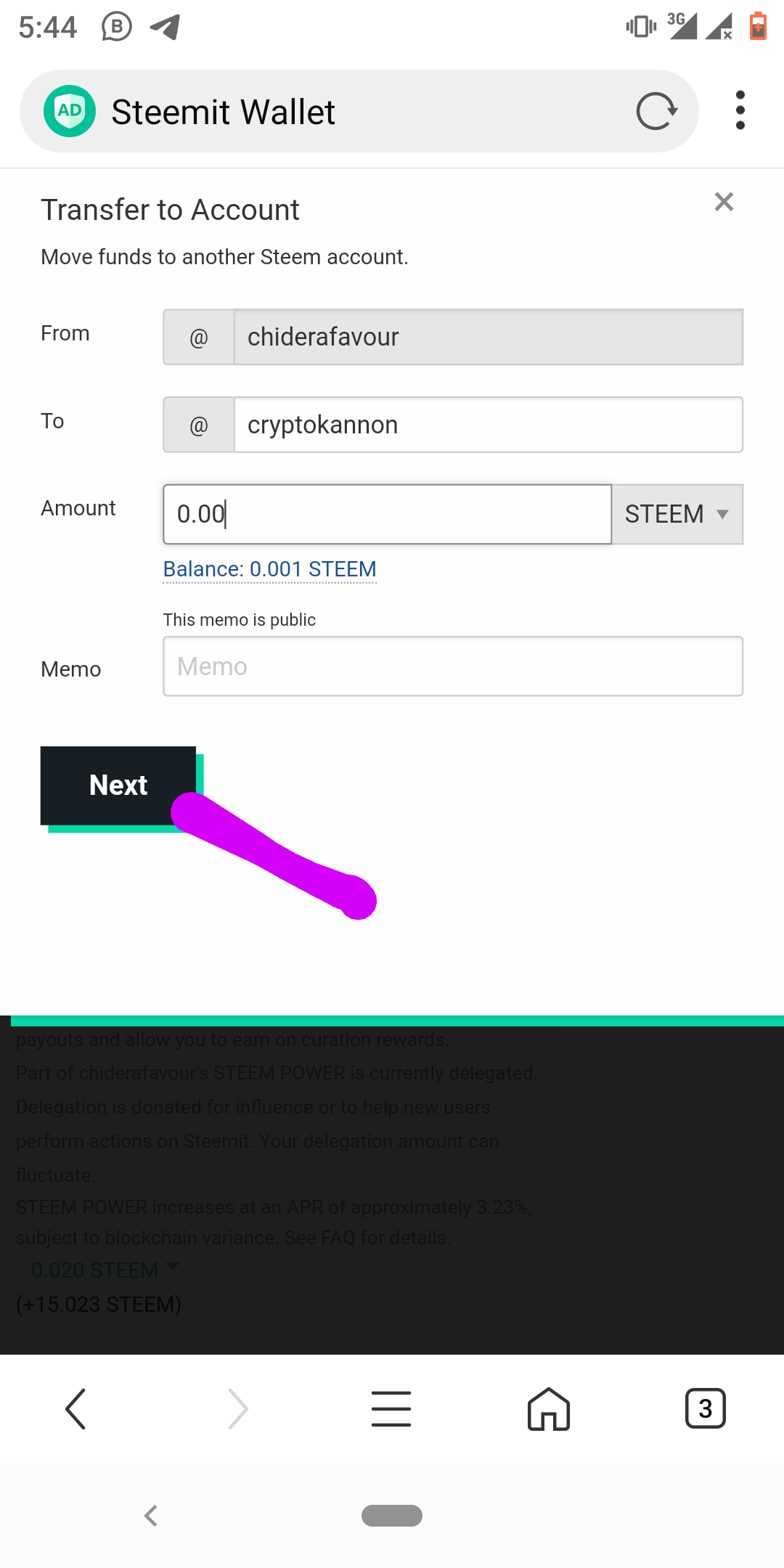Open the tab switcher showing 3 tabs
The image size is (784, 1568).
[706, 1409]
